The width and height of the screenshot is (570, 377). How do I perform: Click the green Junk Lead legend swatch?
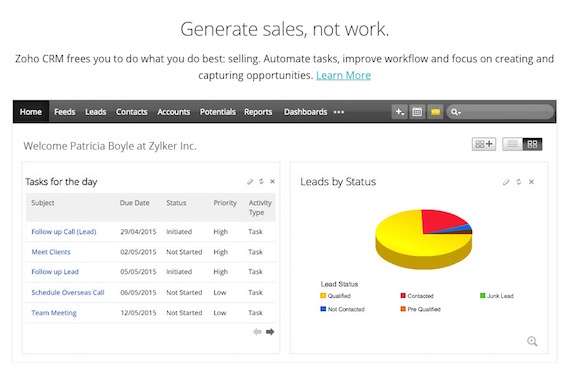pos(482,296)
